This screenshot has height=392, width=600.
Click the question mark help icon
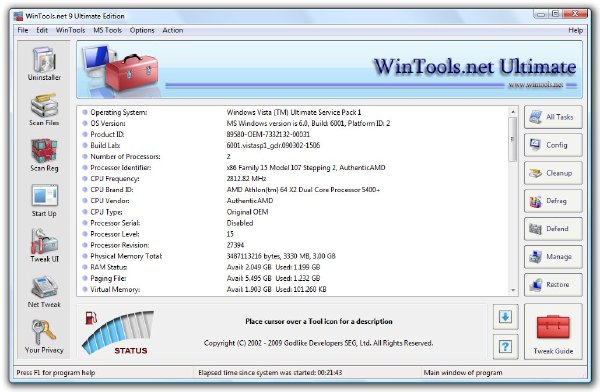point(505,347)
